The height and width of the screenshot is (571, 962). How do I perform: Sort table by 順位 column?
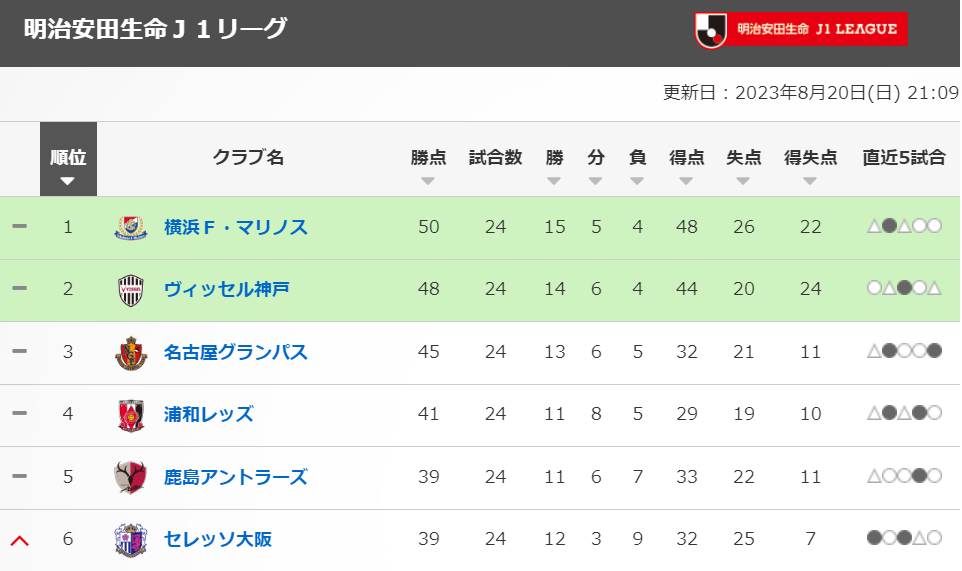68,159
